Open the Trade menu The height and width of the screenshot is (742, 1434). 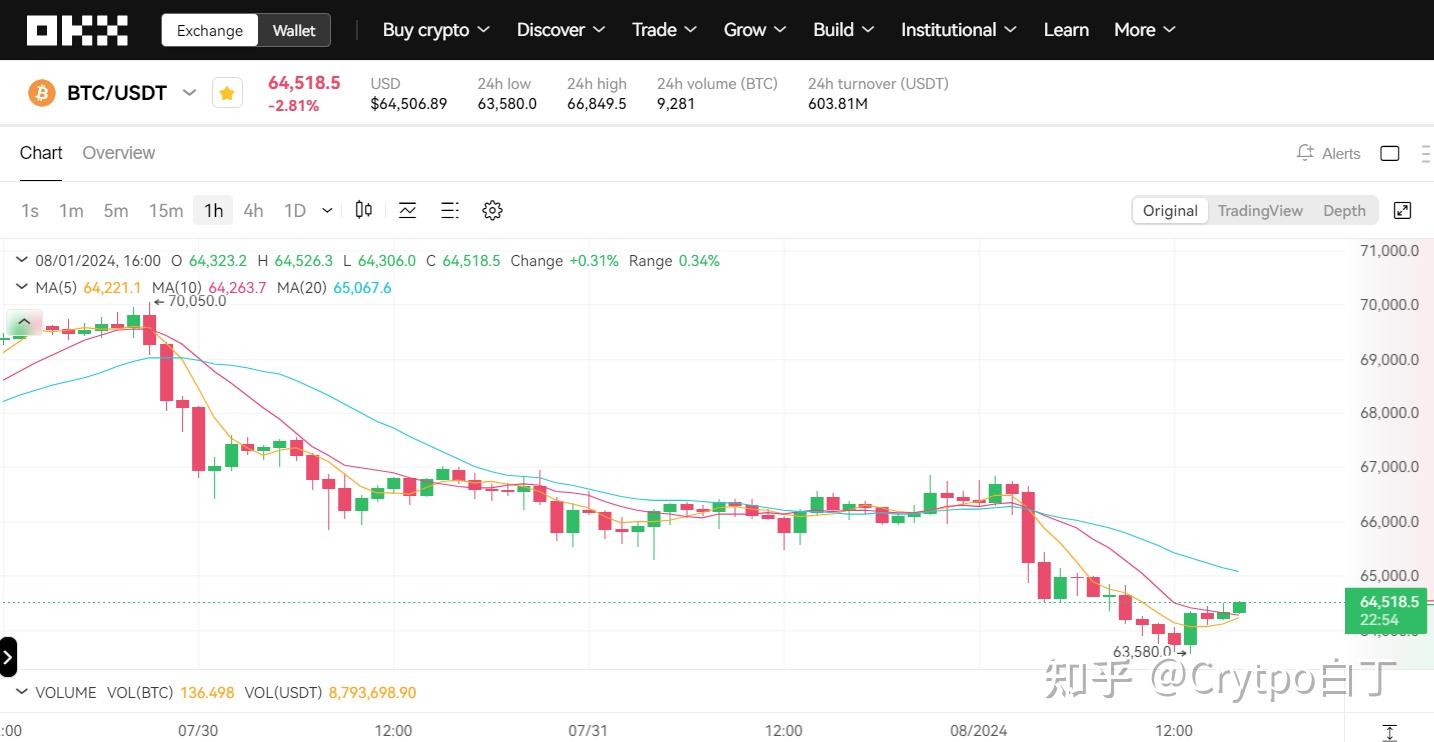pyautogui.click(x=665, y=30)
